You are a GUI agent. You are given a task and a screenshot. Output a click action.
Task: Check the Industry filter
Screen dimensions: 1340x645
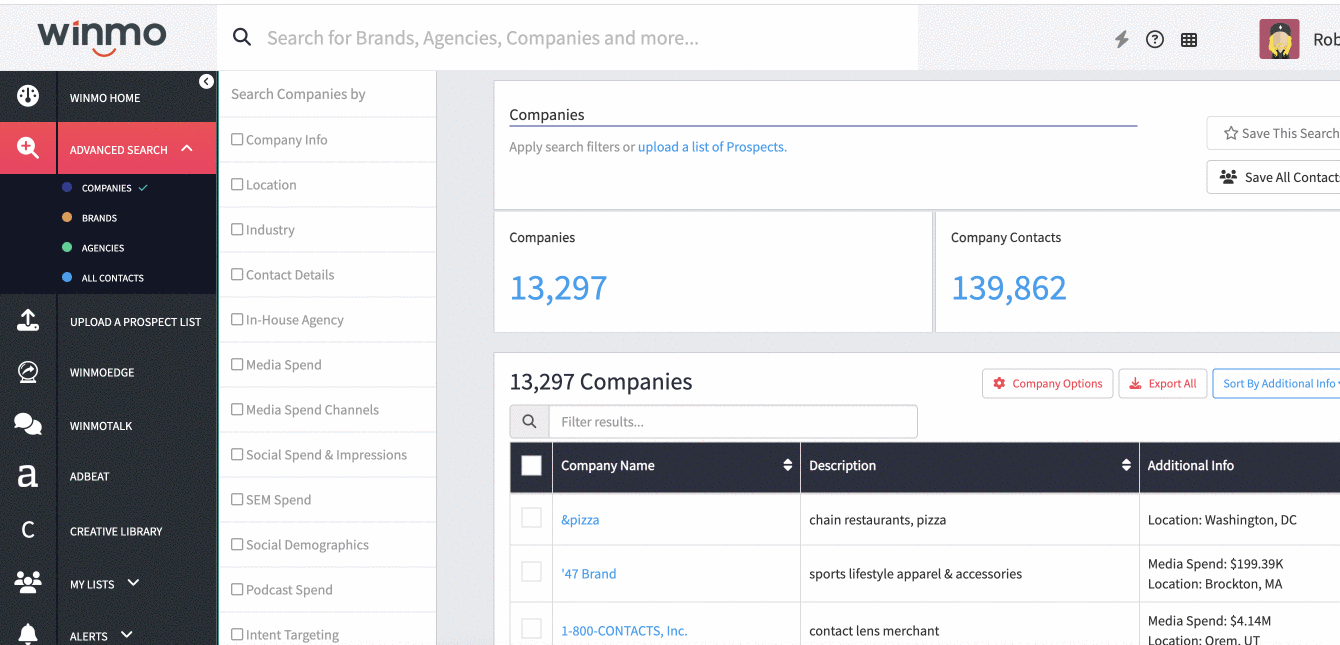237,230
